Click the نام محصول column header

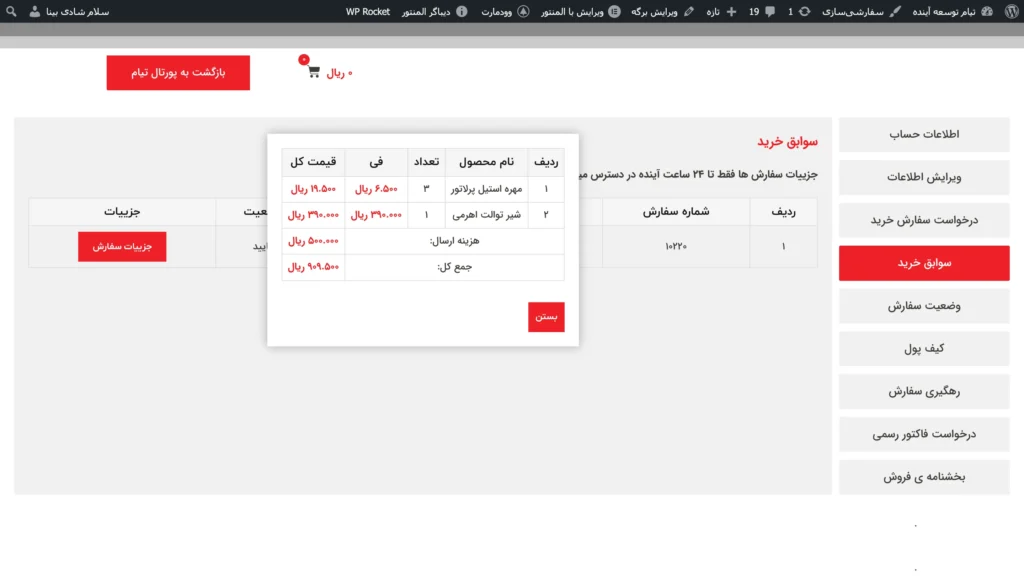coord(487,162)
